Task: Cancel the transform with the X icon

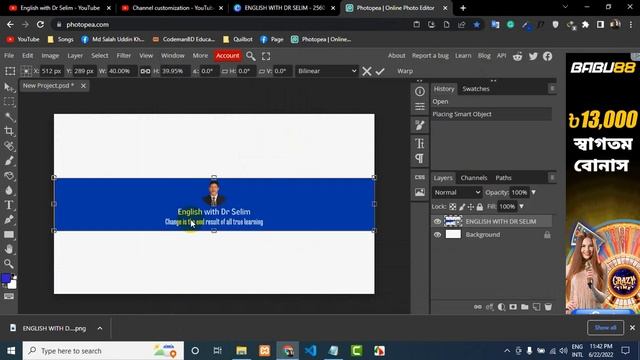Action: point(367,71)
